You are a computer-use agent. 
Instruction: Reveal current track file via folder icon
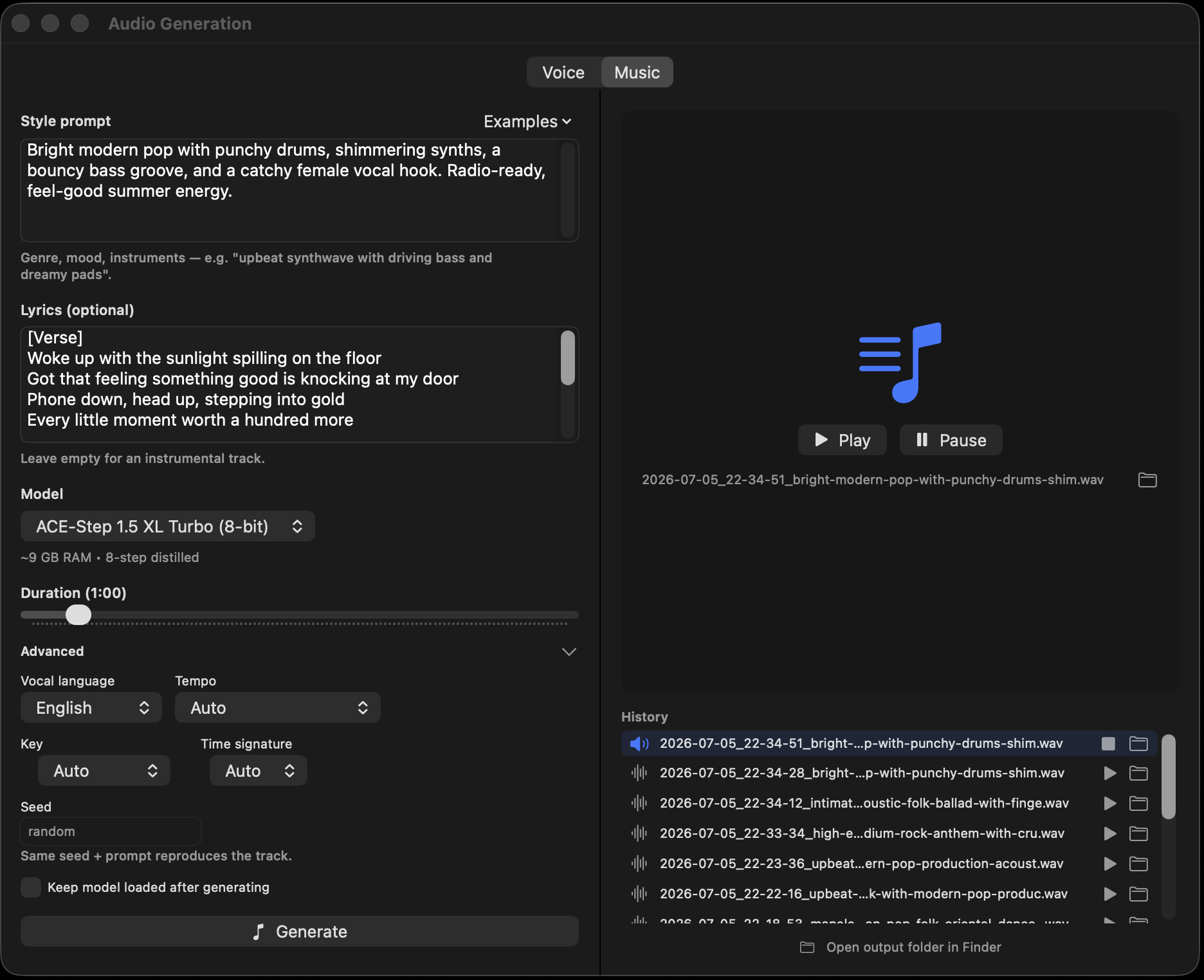tap(1147, 480)
